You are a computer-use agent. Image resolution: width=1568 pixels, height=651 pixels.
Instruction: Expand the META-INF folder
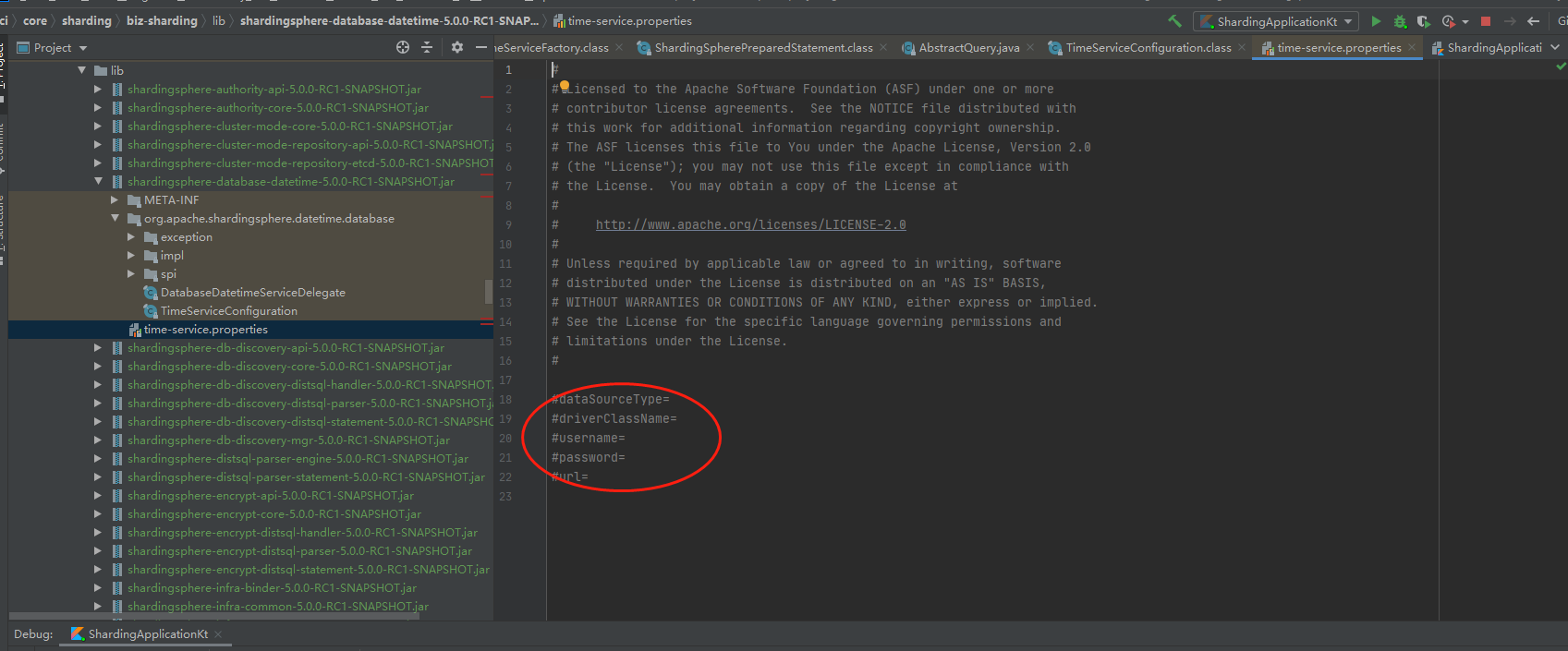[115, 199]
